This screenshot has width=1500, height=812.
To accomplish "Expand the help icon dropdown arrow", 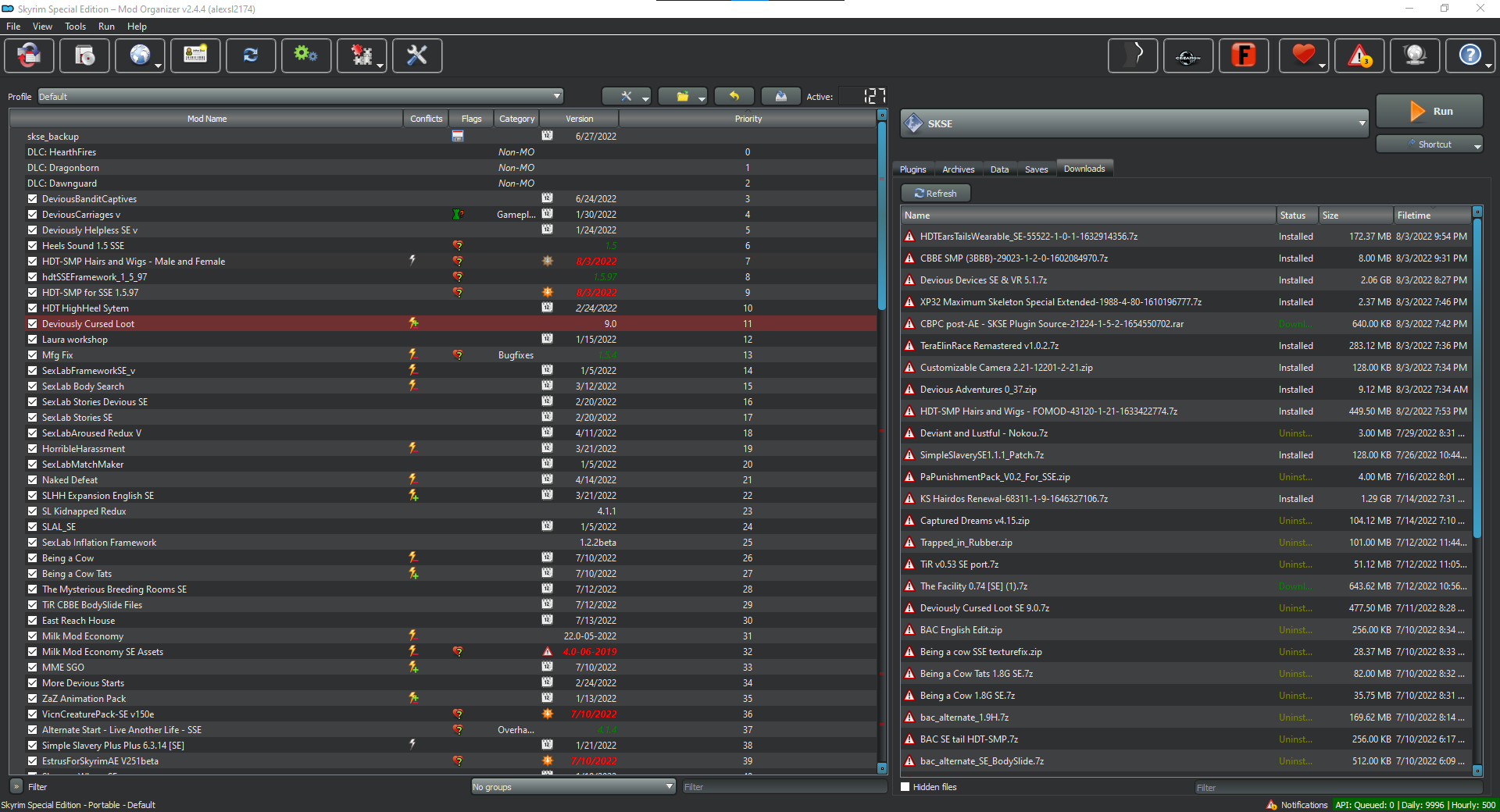I will pos(1487,66).
